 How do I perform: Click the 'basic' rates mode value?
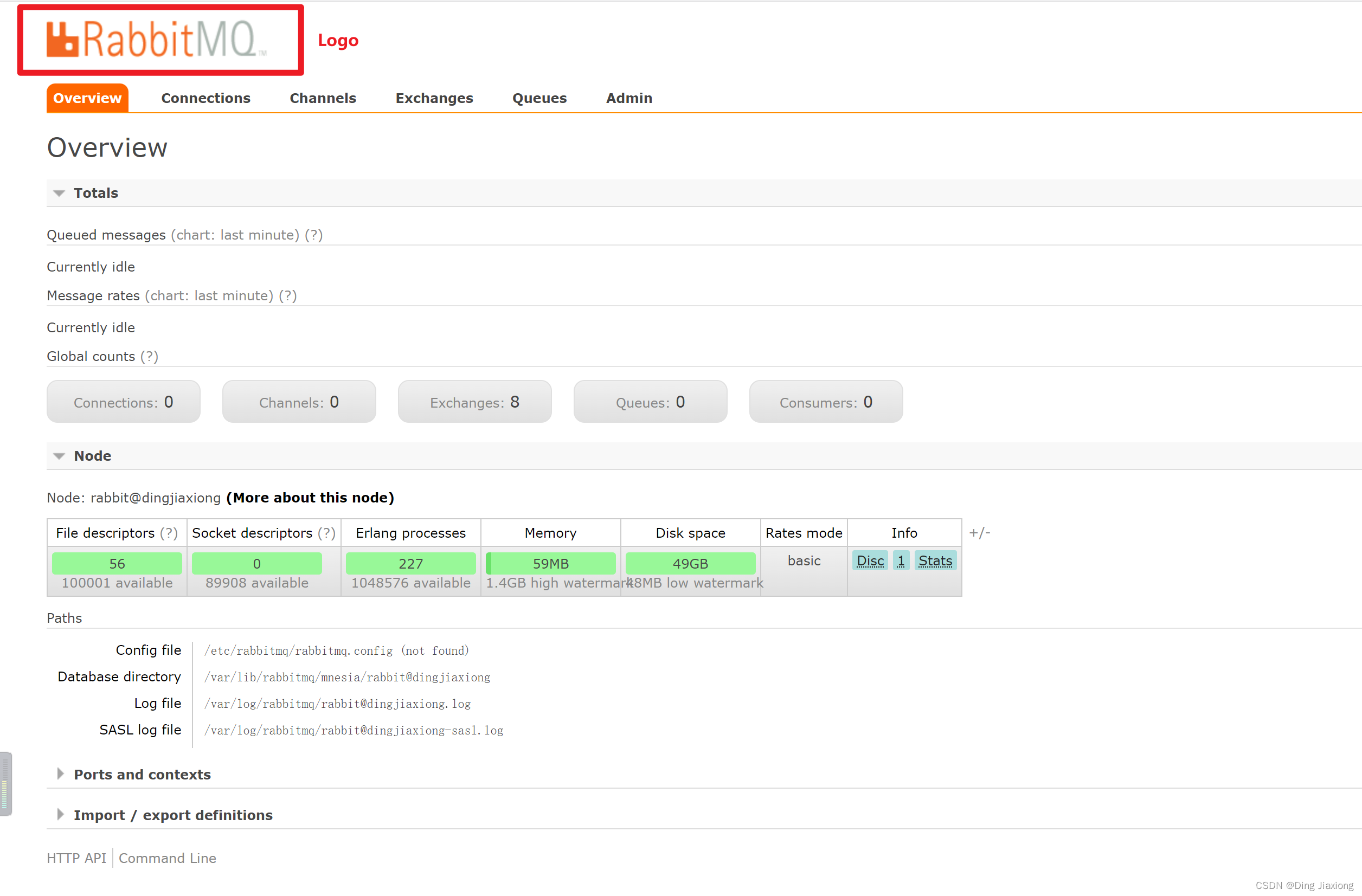(x=804, y=560)
